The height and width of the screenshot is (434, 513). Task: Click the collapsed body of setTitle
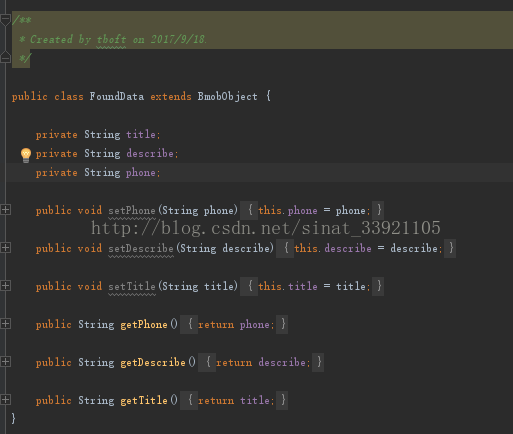point(312,287)
